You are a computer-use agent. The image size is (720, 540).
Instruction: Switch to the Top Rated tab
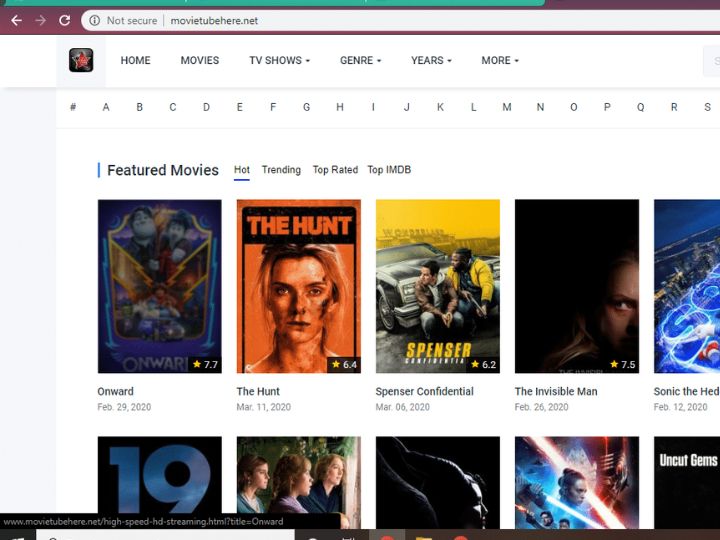coord(335,170)
